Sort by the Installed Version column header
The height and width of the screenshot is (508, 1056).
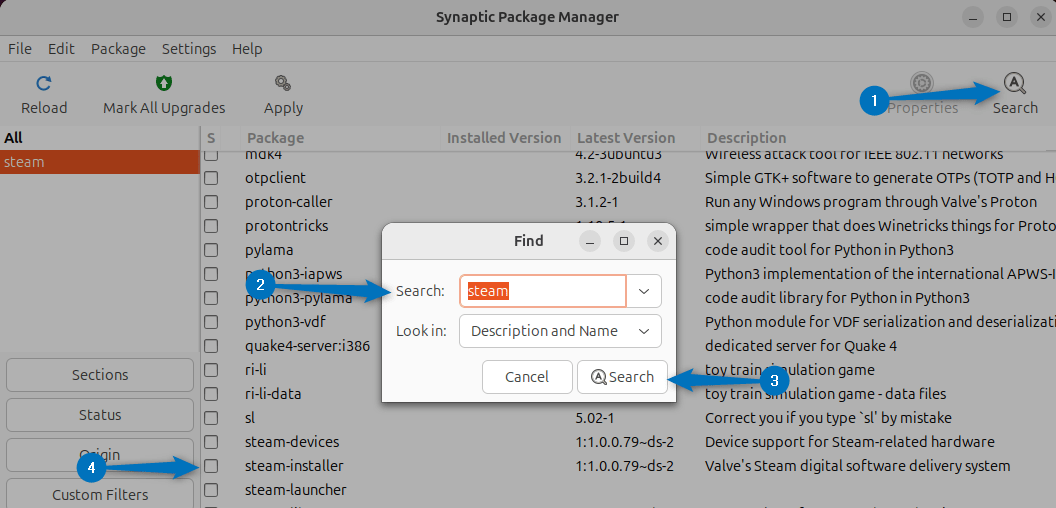coord(504,138)
